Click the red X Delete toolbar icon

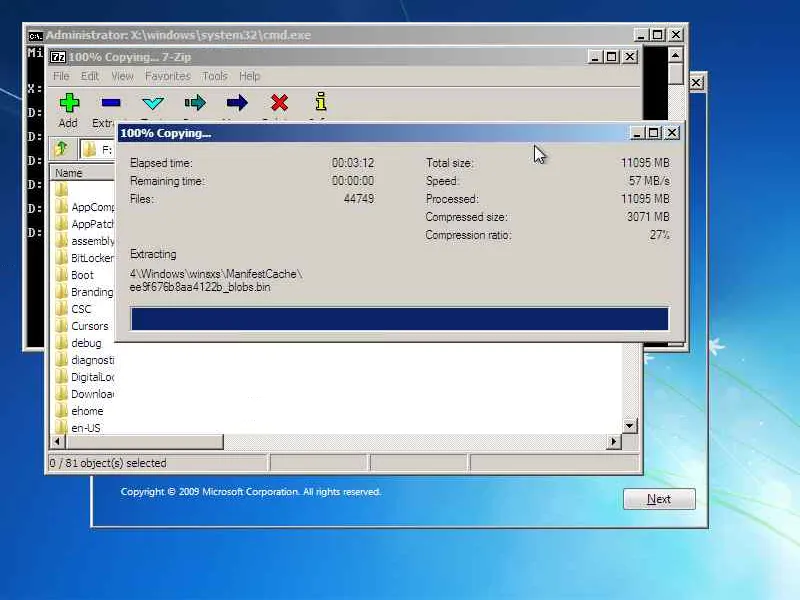click(x=279, y=103)
